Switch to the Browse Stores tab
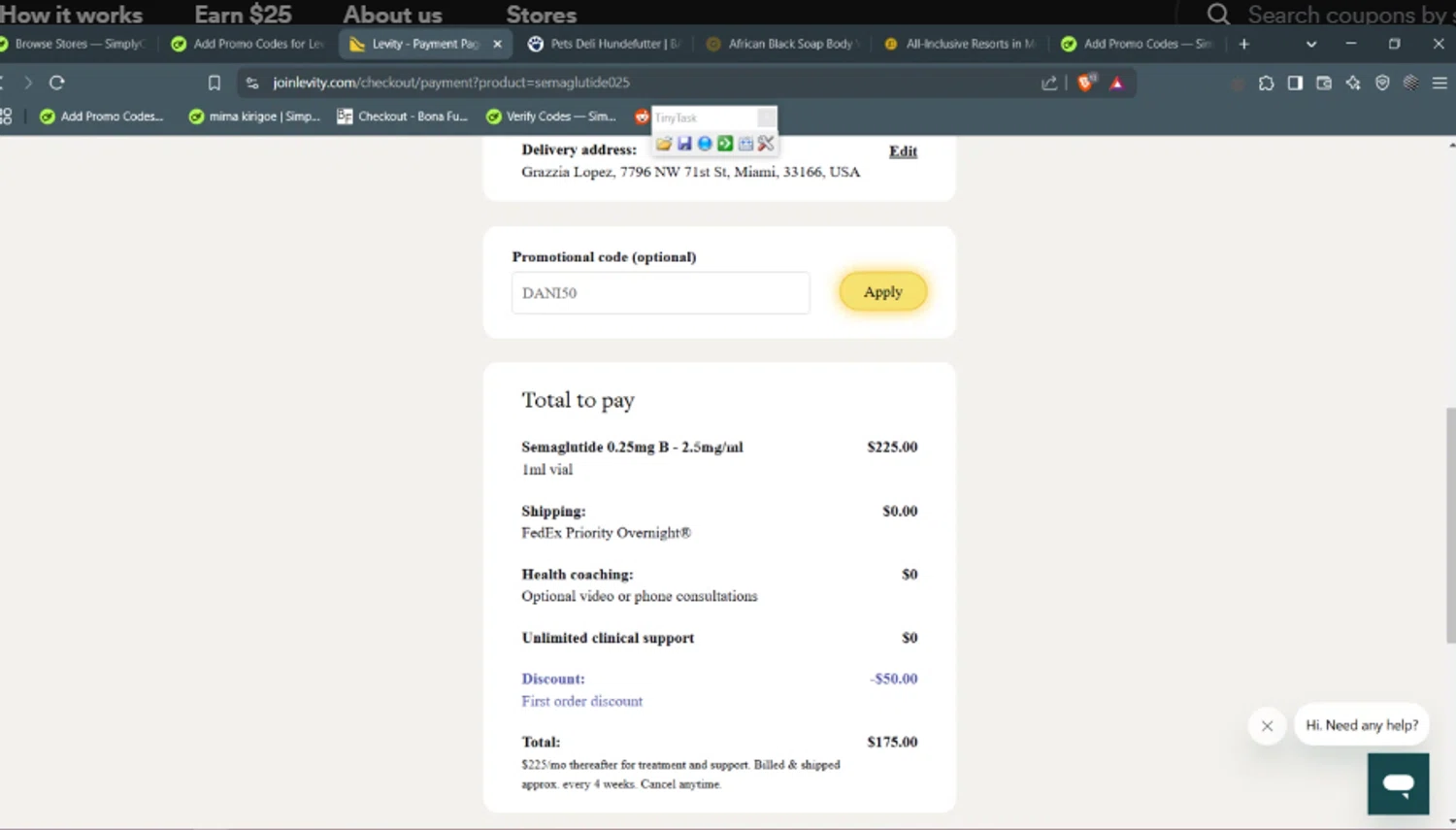The width and height of the screenshot is (1456, 830). [76, 44]
